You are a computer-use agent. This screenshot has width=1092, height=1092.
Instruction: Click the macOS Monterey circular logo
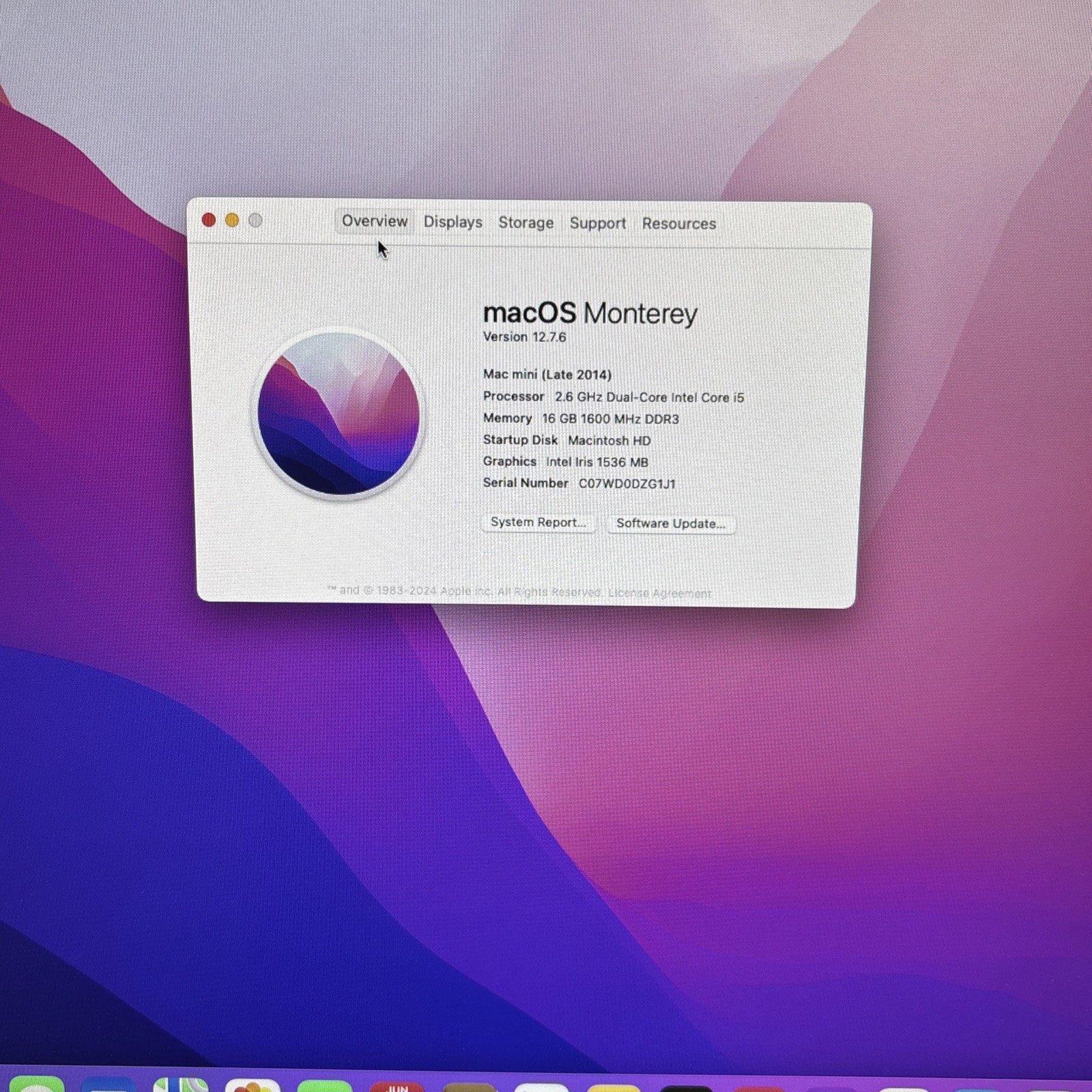(x=339, y=414)
